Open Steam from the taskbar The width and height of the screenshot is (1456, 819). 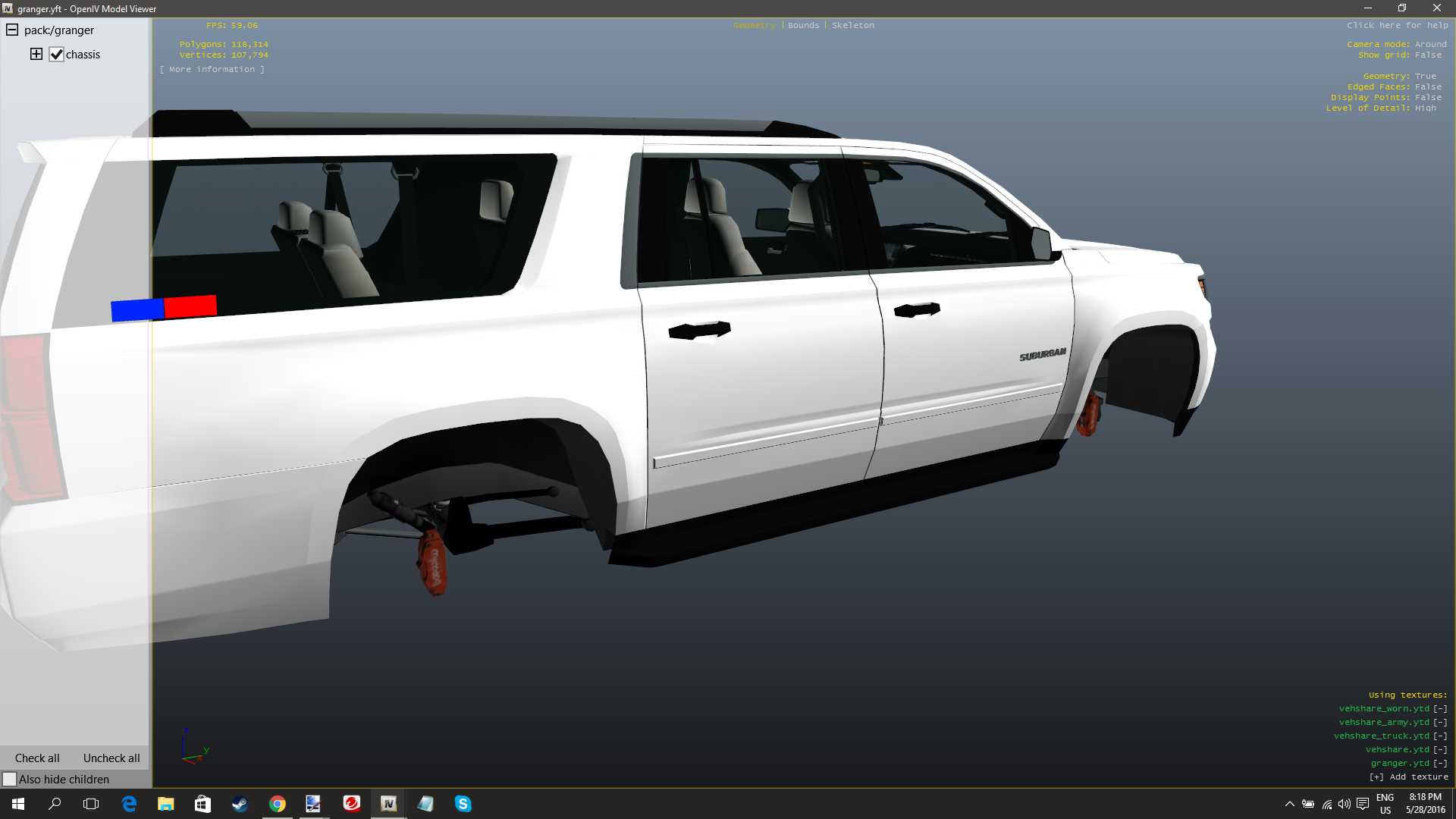(240, 804)
